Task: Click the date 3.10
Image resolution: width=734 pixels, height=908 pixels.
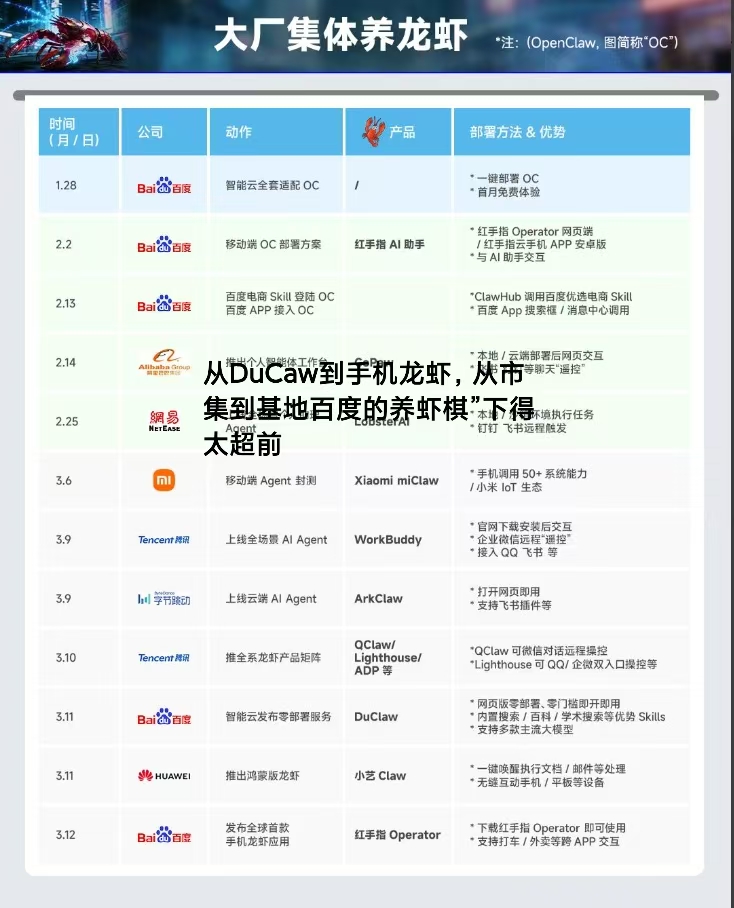Action: (x=66, y=658)
